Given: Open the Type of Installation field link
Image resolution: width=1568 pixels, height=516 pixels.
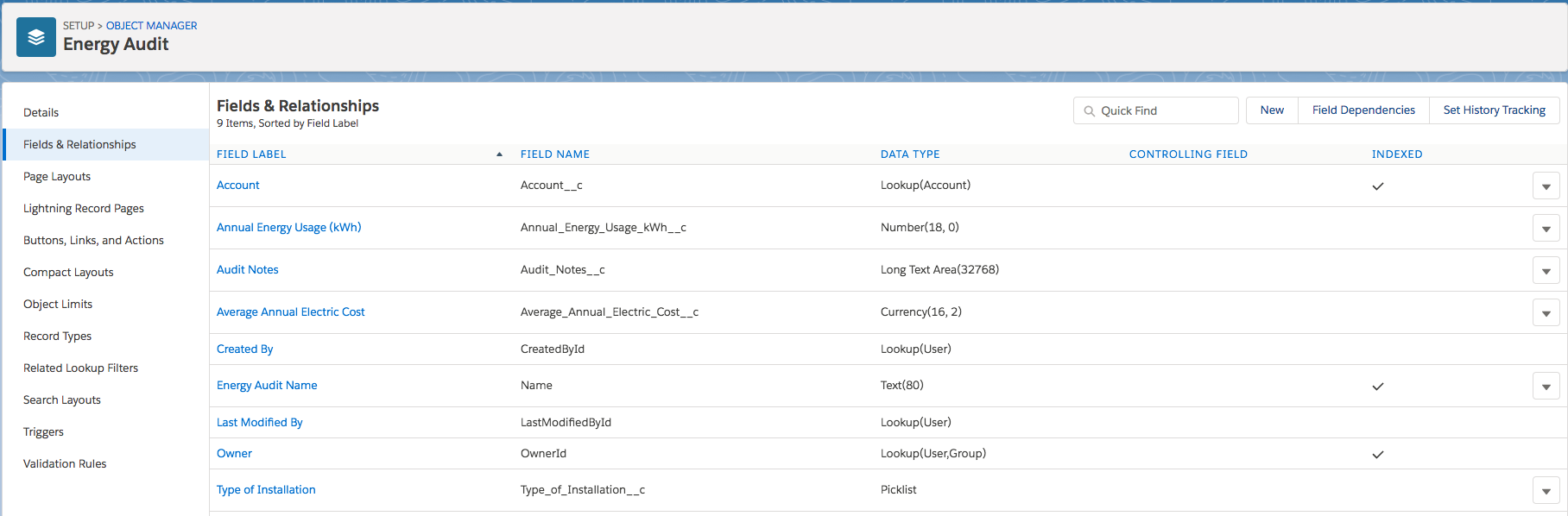Looking at the screenshot, I should [x=266, y=489].
